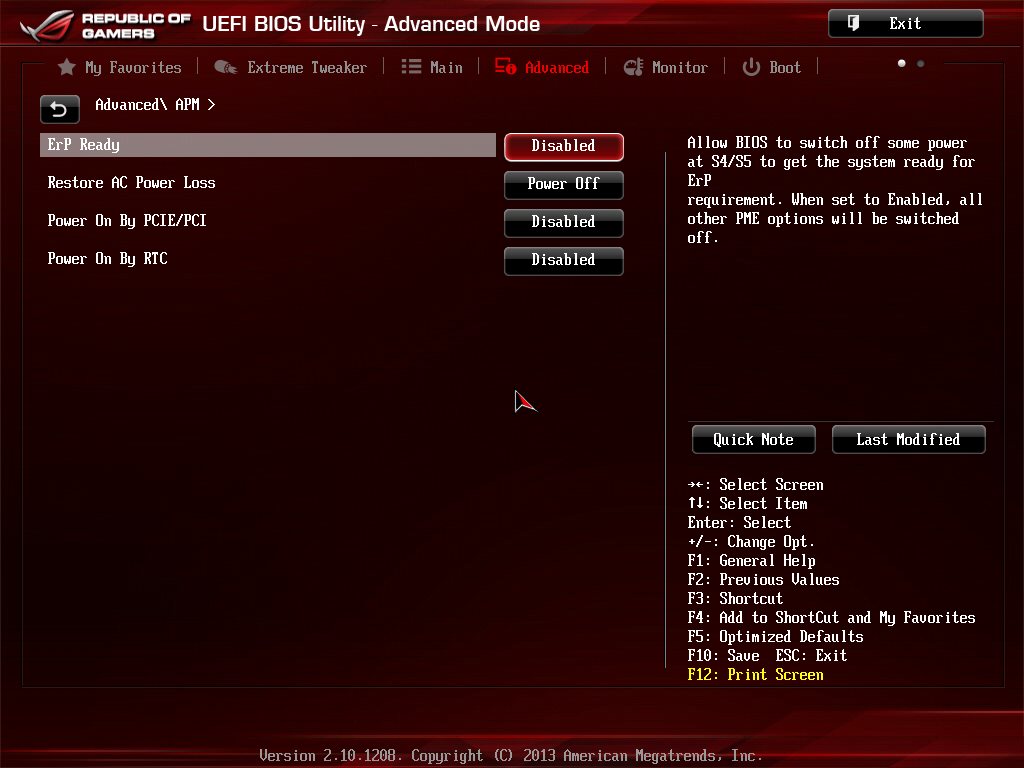The width and height of the screenshot is (1024, 768).
Task: Open Power On By RTC dropdown
Action: pyautogui.click(x=564, y=260)
